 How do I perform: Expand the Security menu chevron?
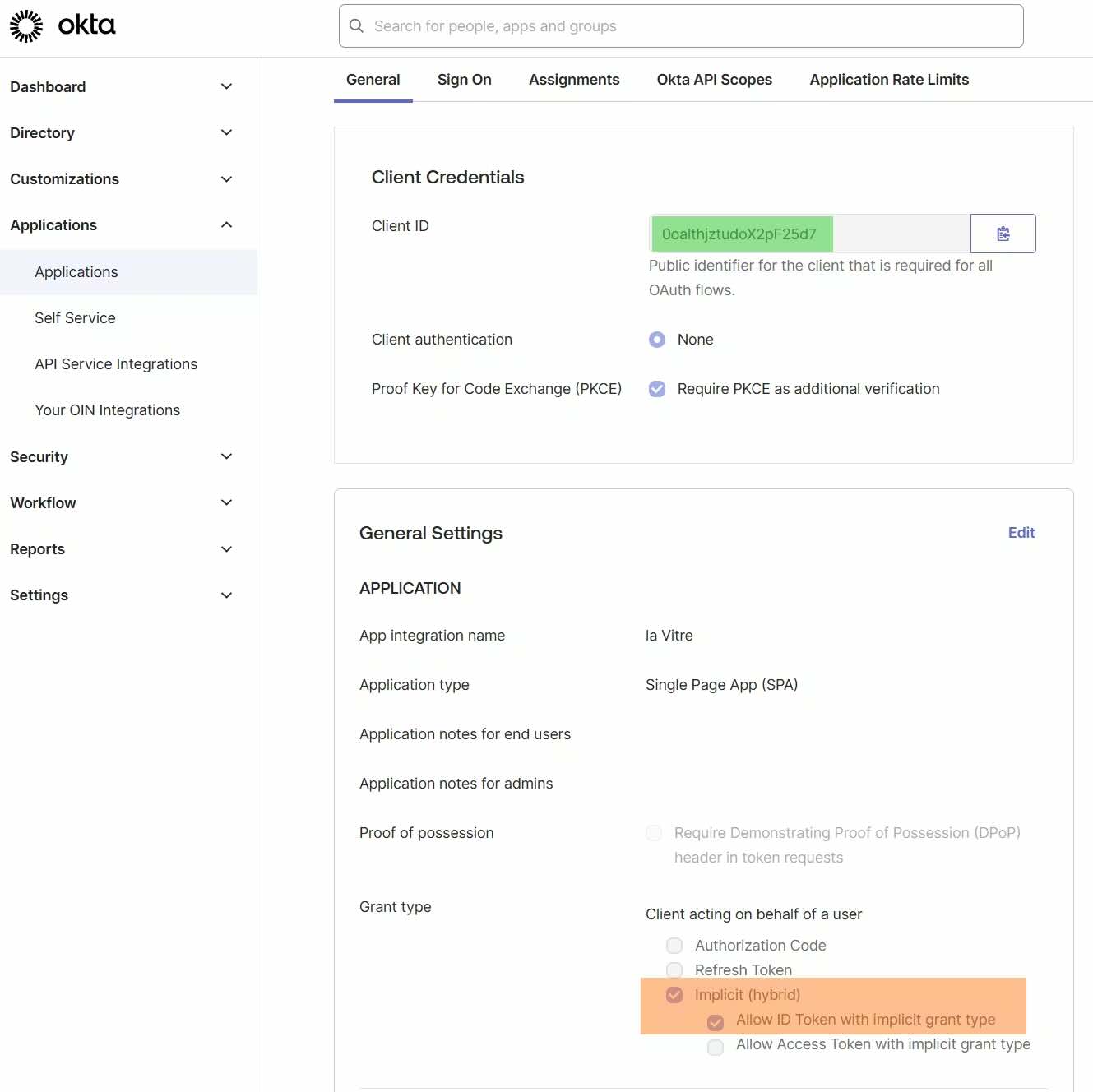point(227,456)
